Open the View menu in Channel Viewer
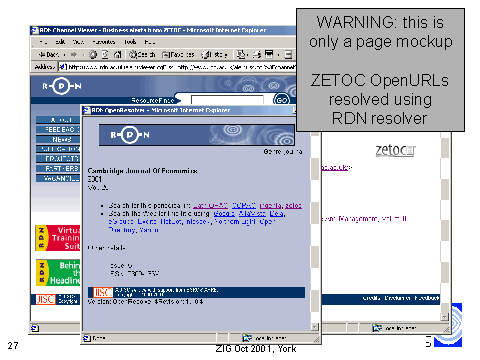480x360 pixels. (x=78, y=42)
